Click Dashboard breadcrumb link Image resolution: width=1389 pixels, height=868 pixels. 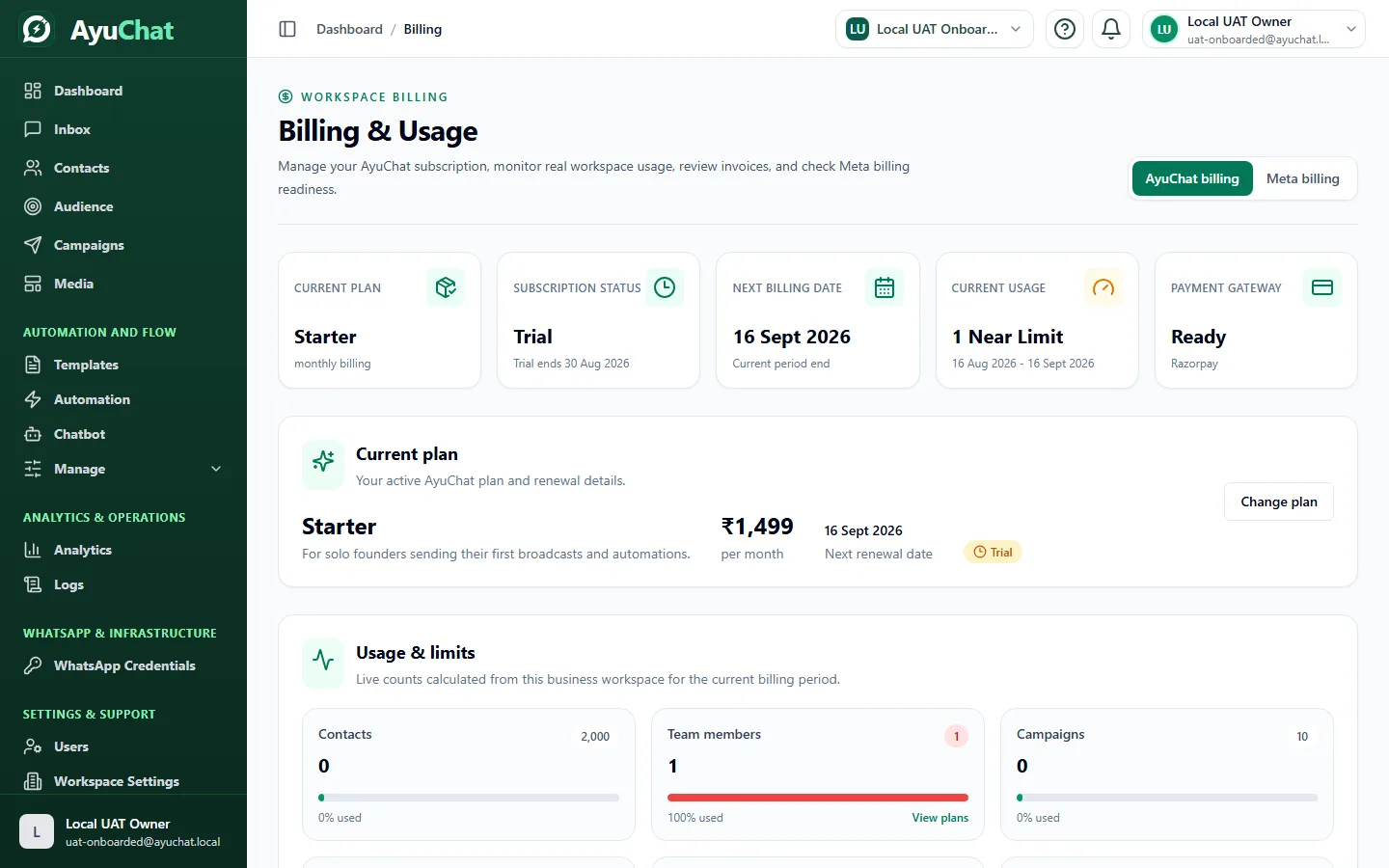pyautogui.click(x=349, y=29)
